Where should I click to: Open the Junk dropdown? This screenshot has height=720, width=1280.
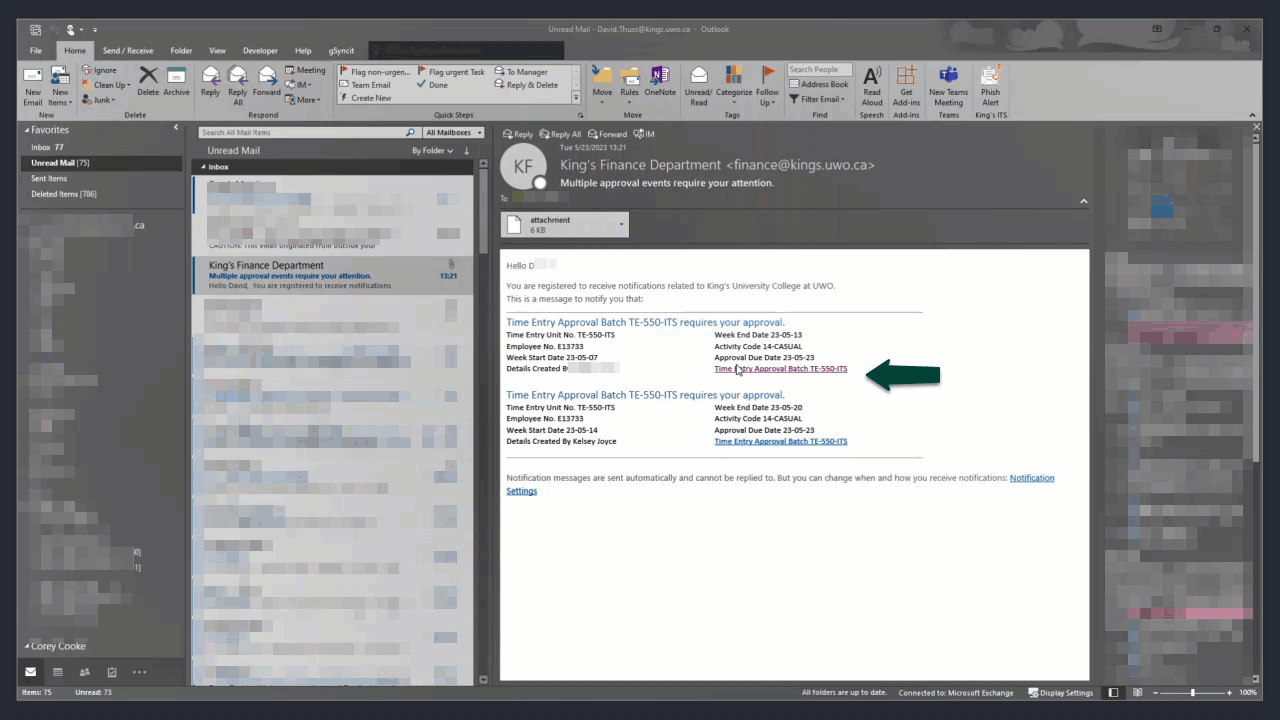pos(98,99)
